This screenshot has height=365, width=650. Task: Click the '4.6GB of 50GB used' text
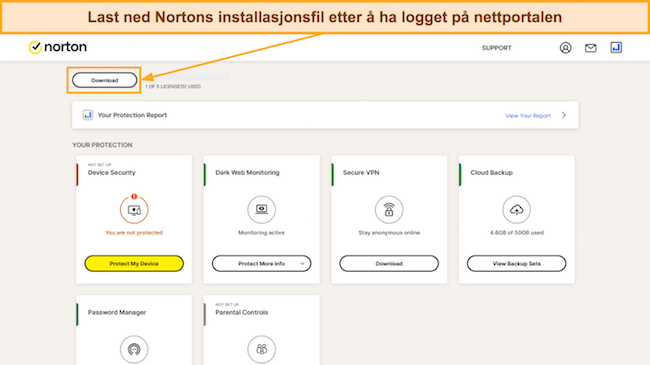[x=517, y=233]
